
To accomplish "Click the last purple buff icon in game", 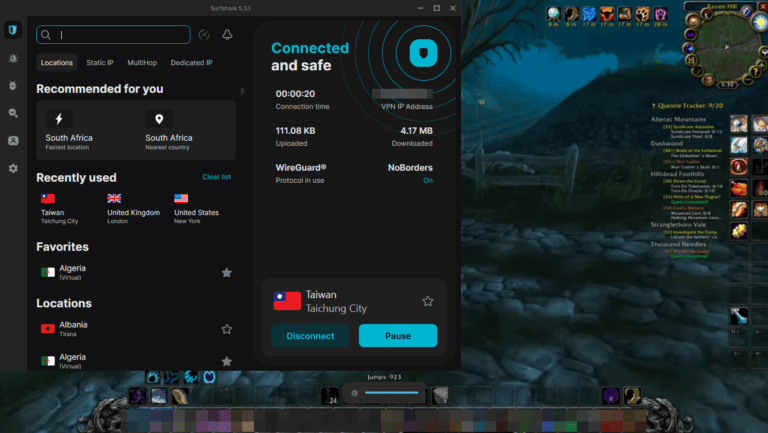I will point(660,14).
